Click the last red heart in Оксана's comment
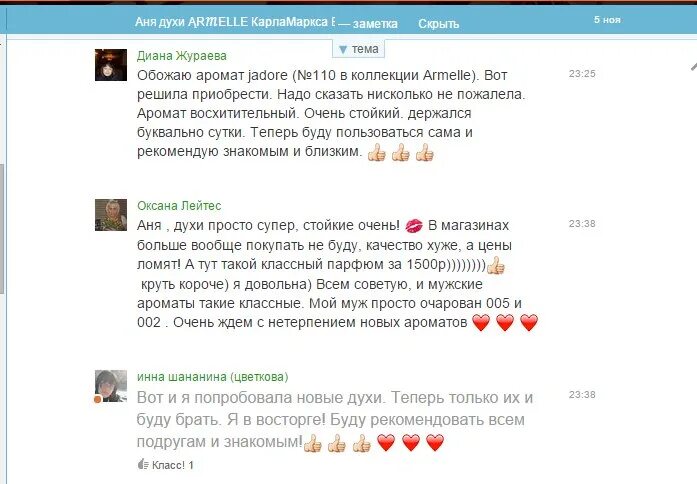 point(529,323)
